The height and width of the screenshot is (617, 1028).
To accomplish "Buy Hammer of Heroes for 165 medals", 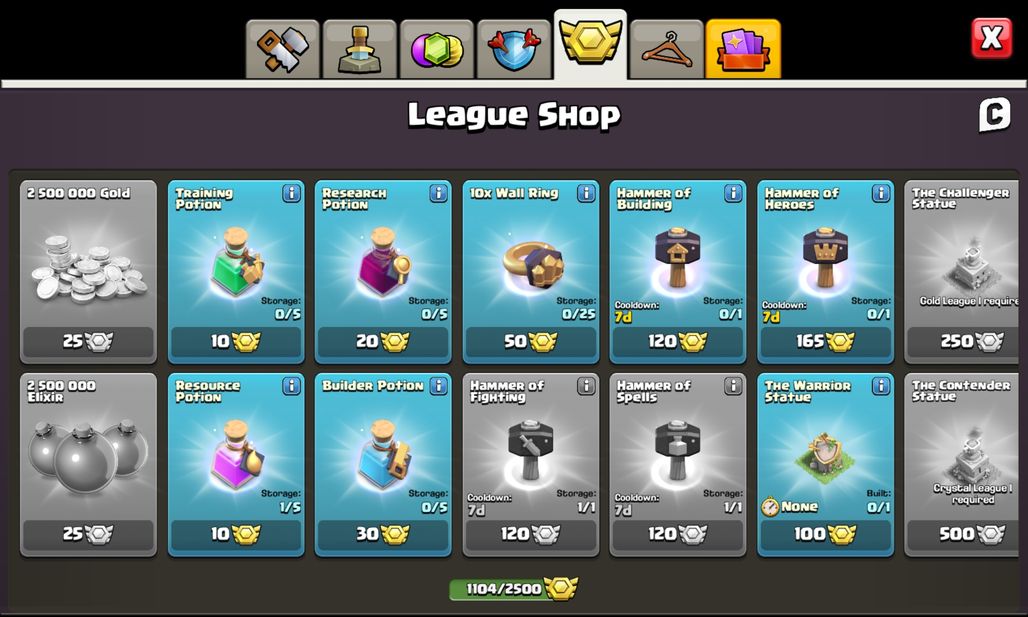I will 825,342.
